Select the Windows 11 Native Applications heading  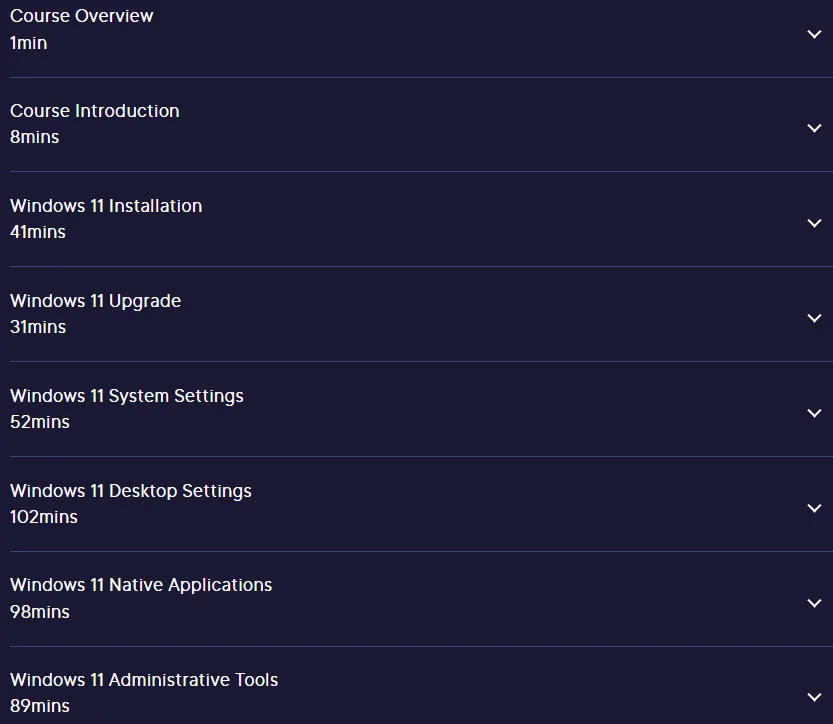click(x=141, y=585)
